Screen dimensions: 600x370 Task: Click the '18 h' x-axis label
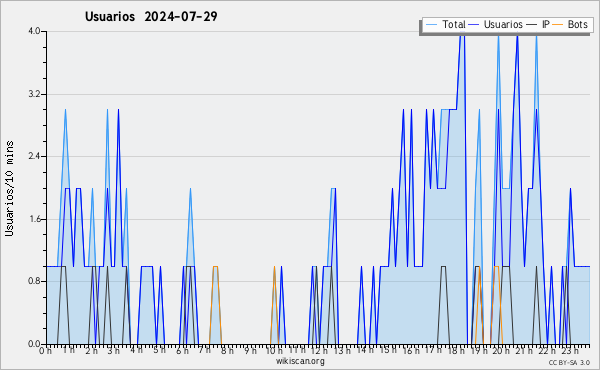pyautogui.click(x=456, y=350)
